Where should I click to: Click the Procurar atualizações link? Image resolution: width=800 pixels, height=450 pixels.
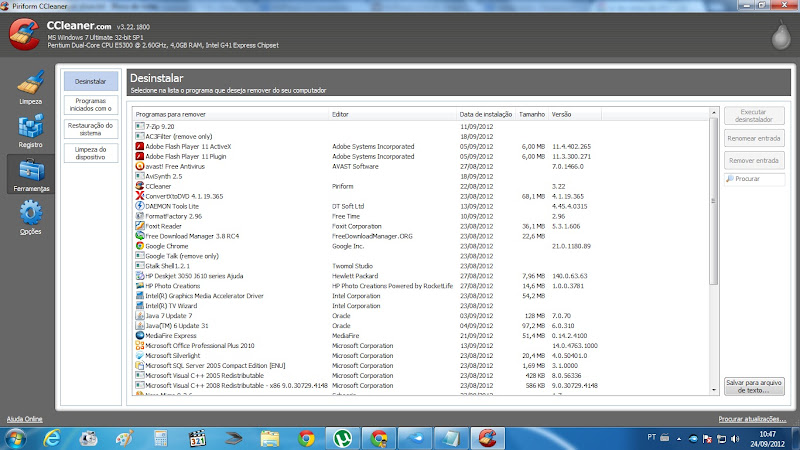pos(752,419)
